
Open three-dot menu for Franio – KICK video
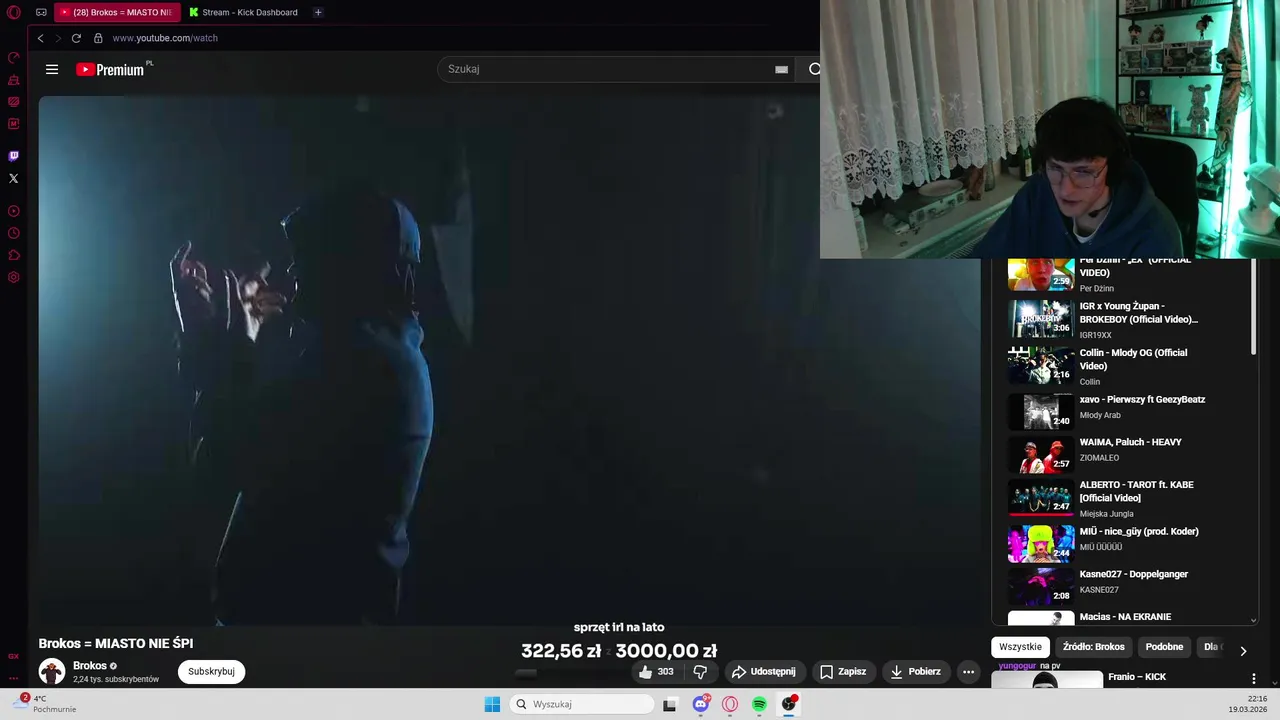coord(1254,678)
